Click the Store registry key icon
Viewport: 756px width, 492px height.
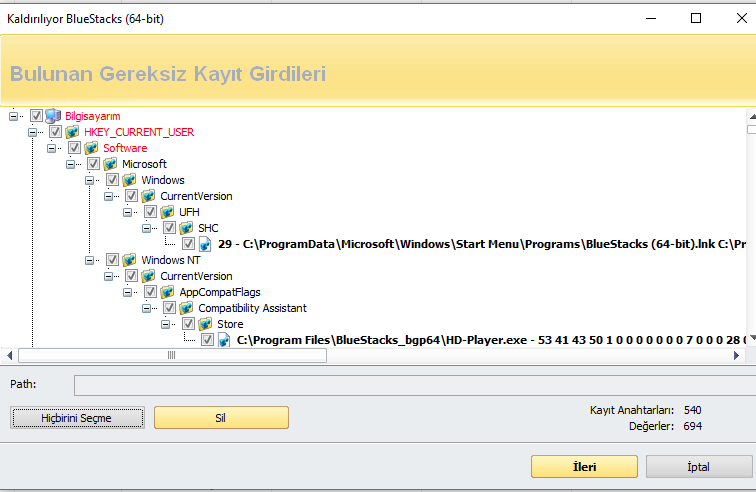click(205, 324)
